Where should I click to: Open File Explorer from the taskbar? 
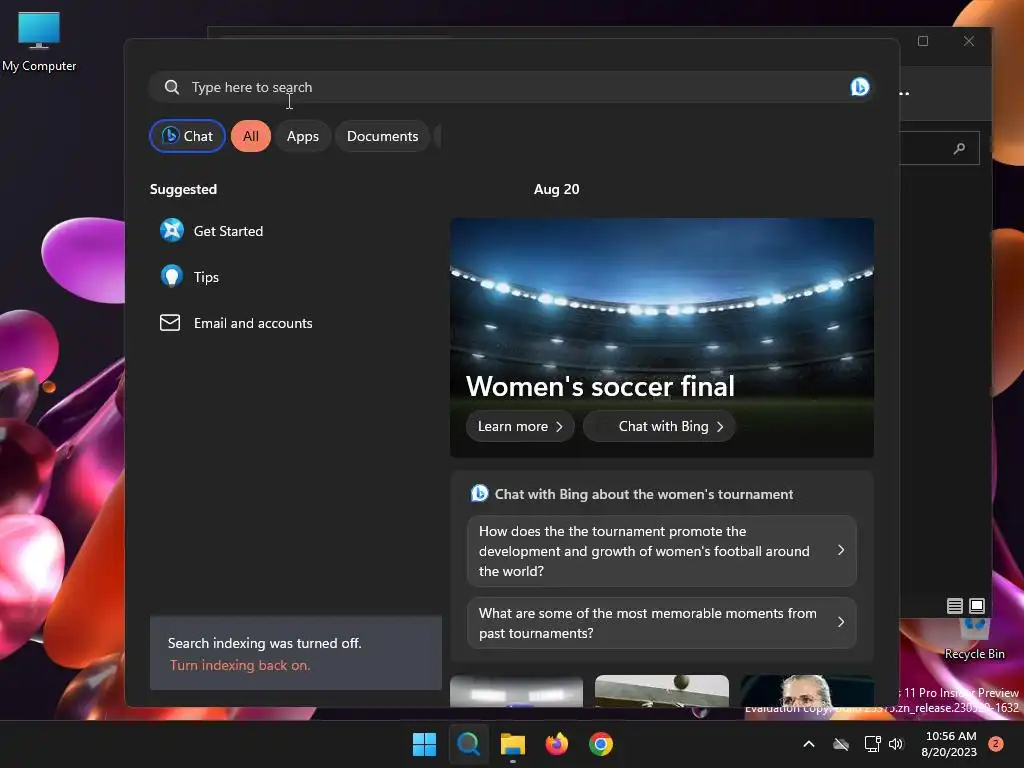point(513,744)
